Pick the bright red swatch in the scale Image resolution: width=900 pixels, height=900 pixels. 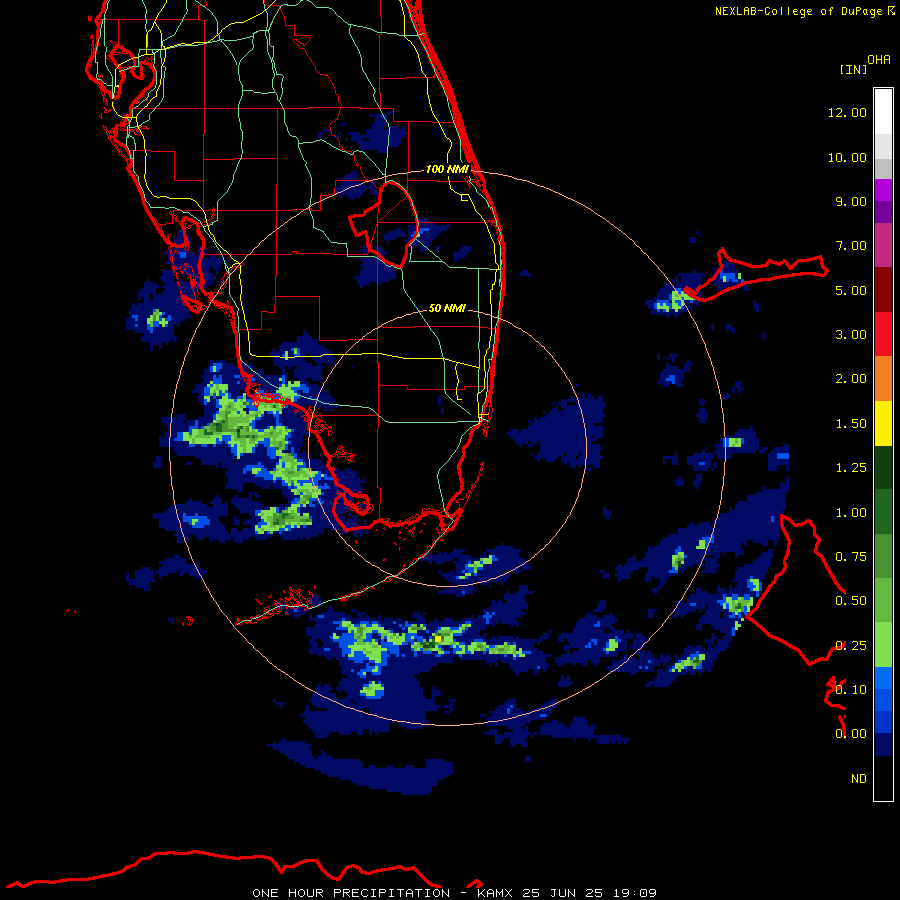[883, 334]
